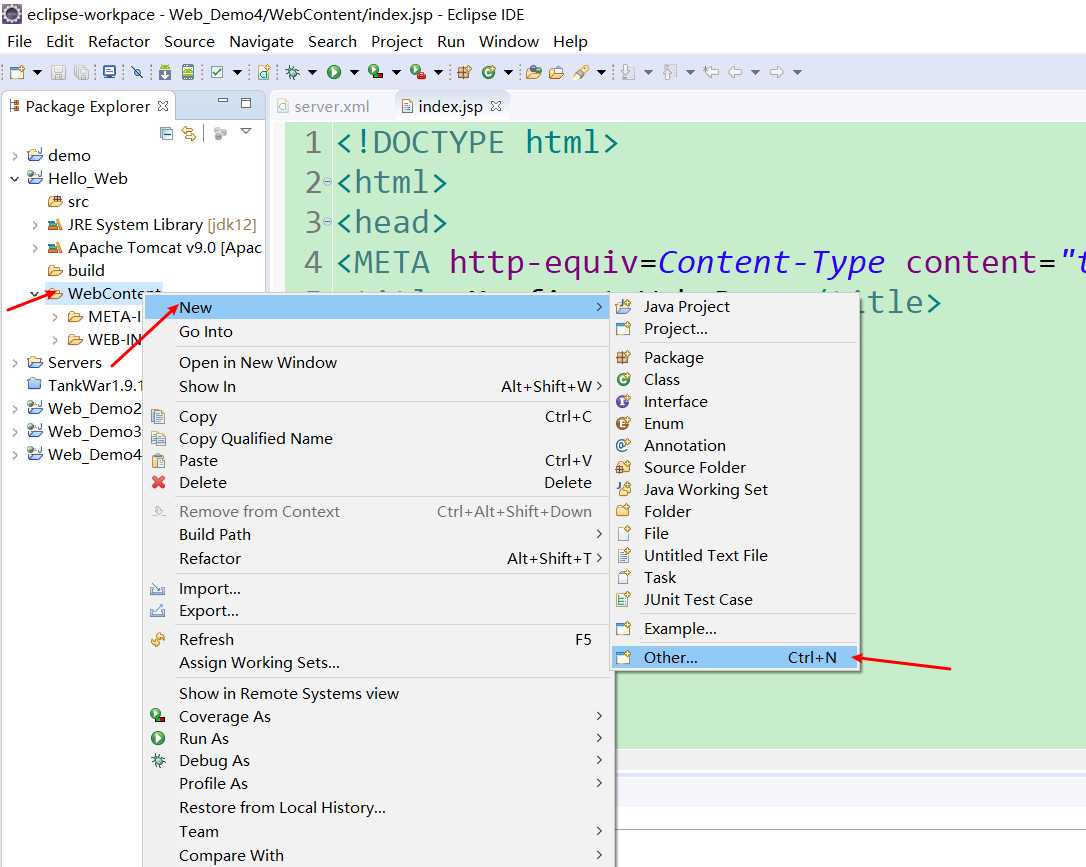Click the Forward navigation arrow
This screenshot has width=1086, height=867.
click(x=776, y=72)
